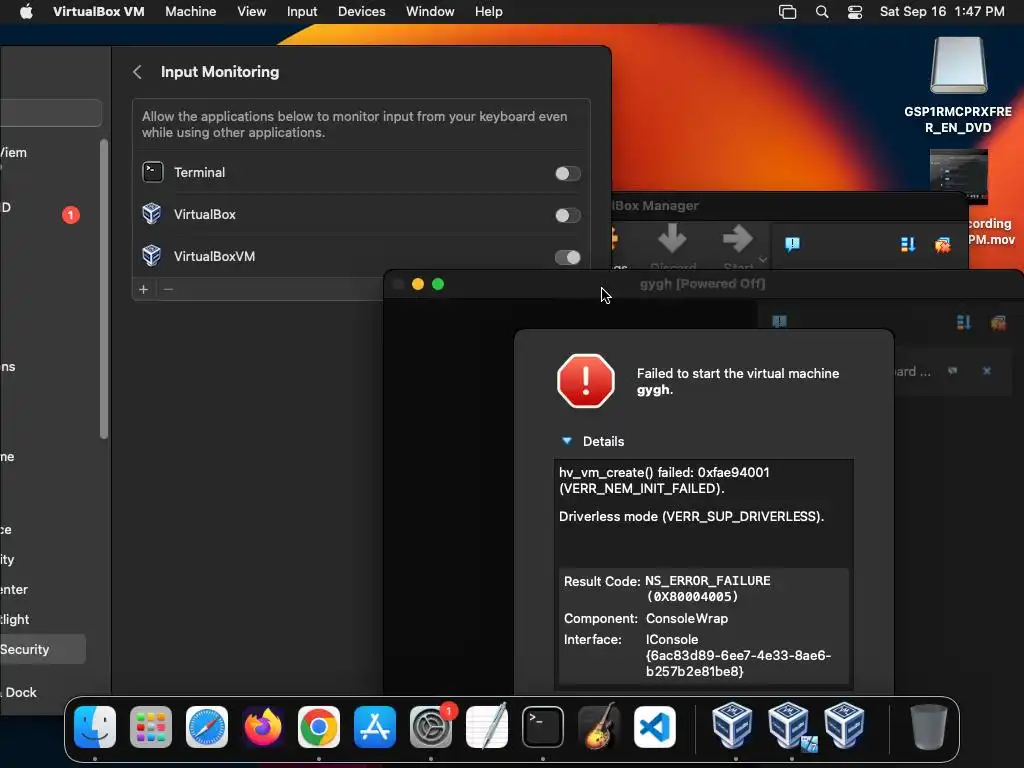Open the screen recording .mov thumbnail on desktop
The height and width of the screenshot is (768, 1024).
point(959,176)
